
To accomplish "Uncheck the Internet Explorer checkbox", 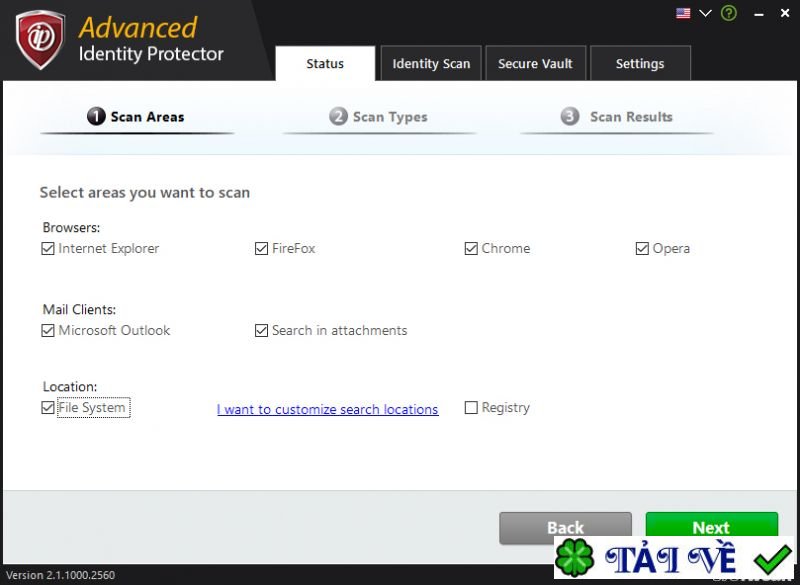I will [x=47, y=248].
